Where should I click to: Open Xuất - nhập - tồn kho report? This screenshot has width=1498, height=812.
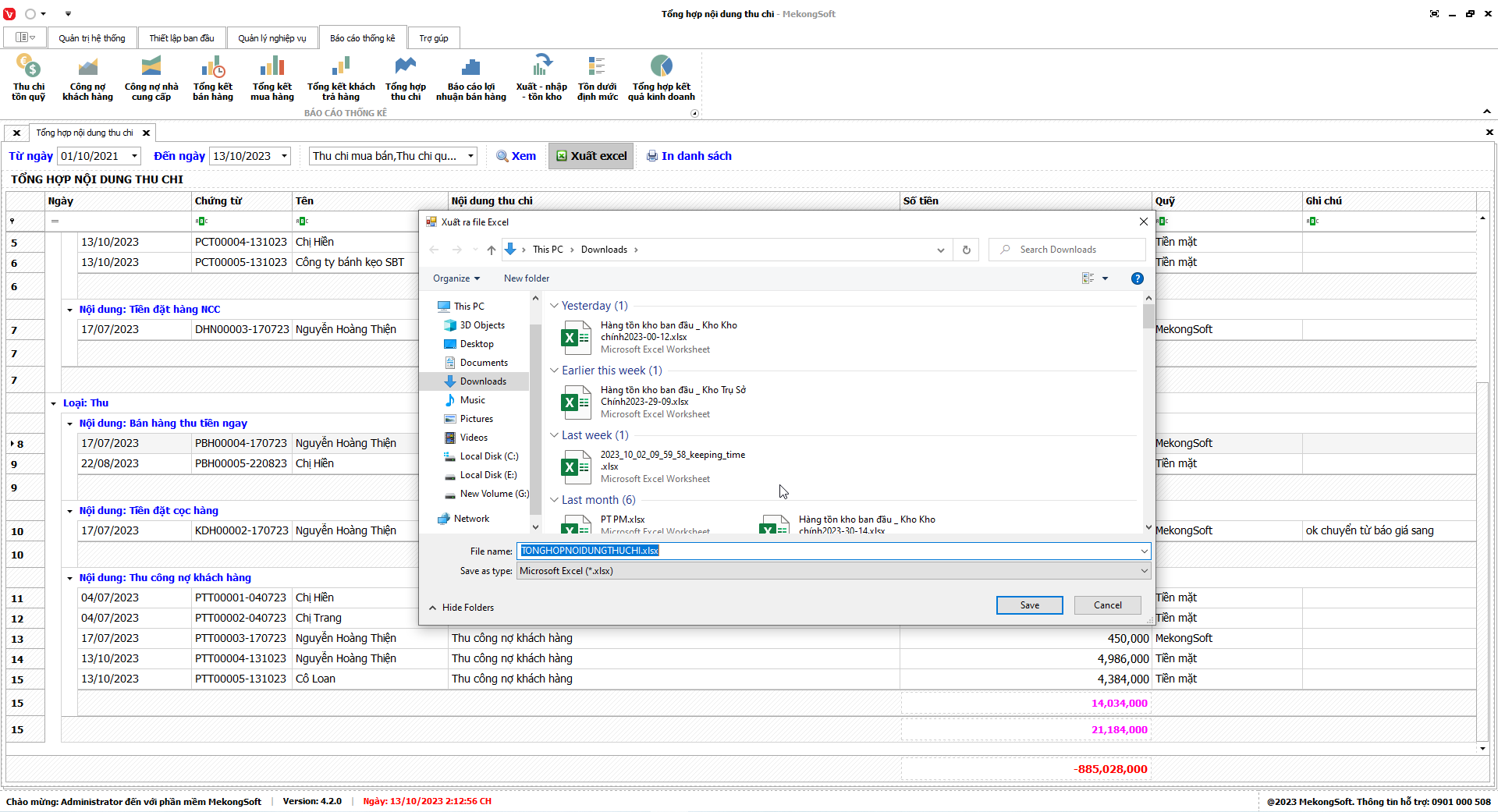point(541,77)
